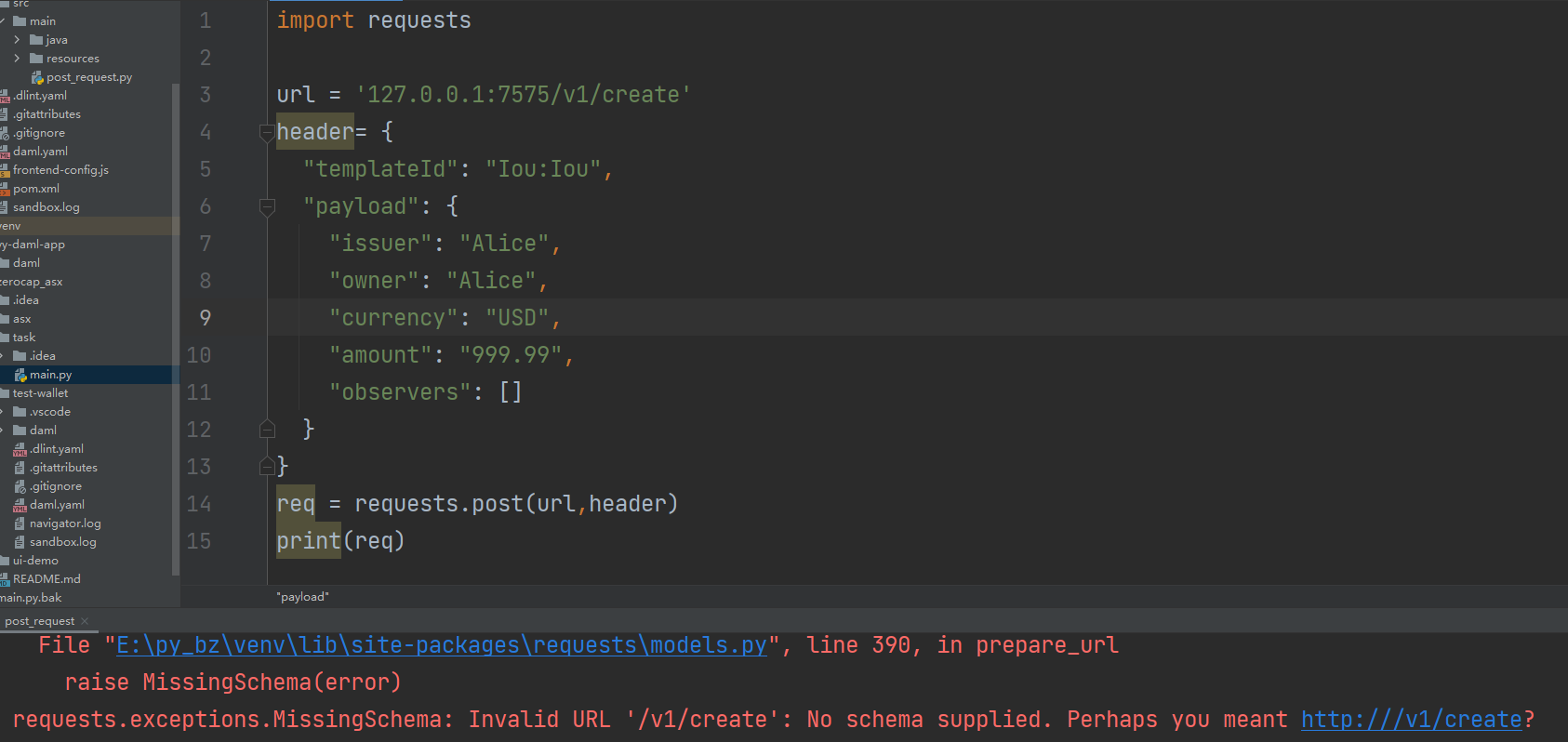1568x742 pixels.
Task: Click the project tree vertical scrollbar
Action: click(x=176, y=325)
